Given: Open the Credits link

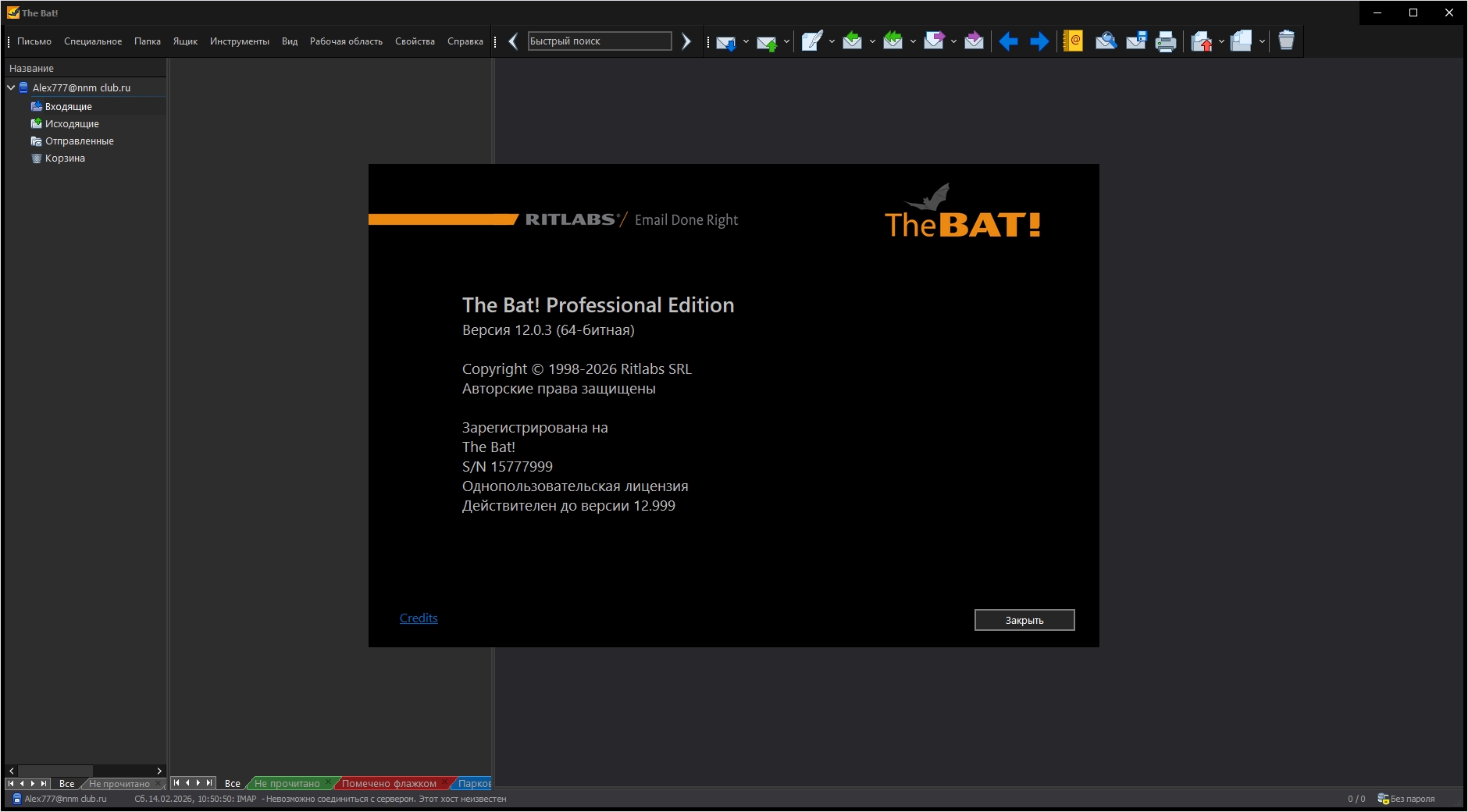Looking at the screenshot, I should tap(419, 618).
